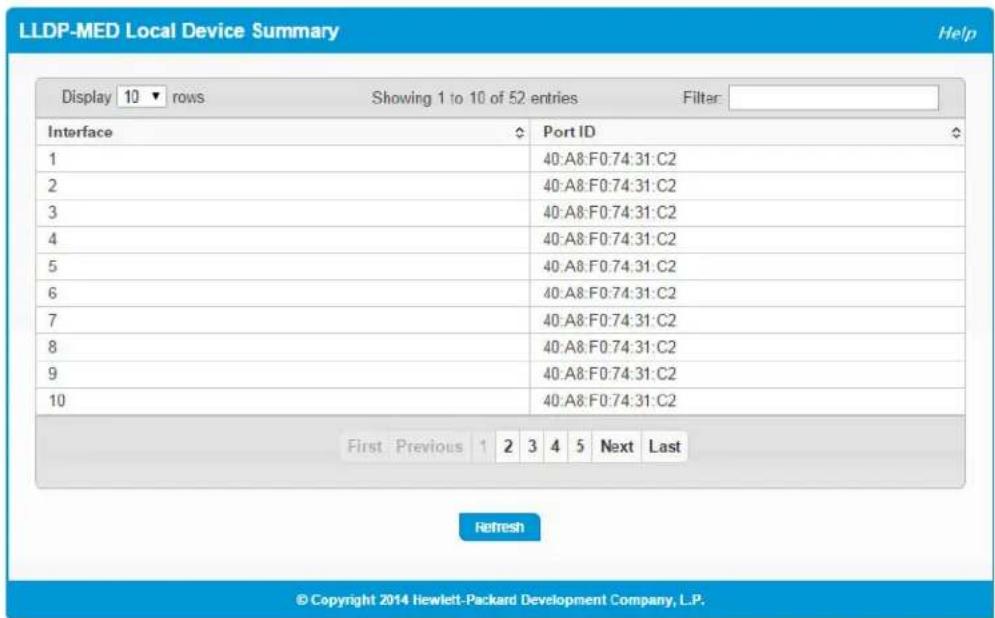Click Port ID value in row 8

[x=609, y=347]
